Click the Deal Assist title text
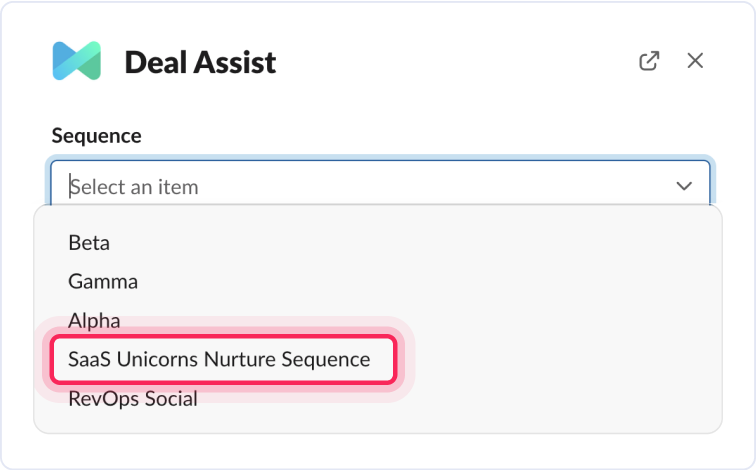 200,63
